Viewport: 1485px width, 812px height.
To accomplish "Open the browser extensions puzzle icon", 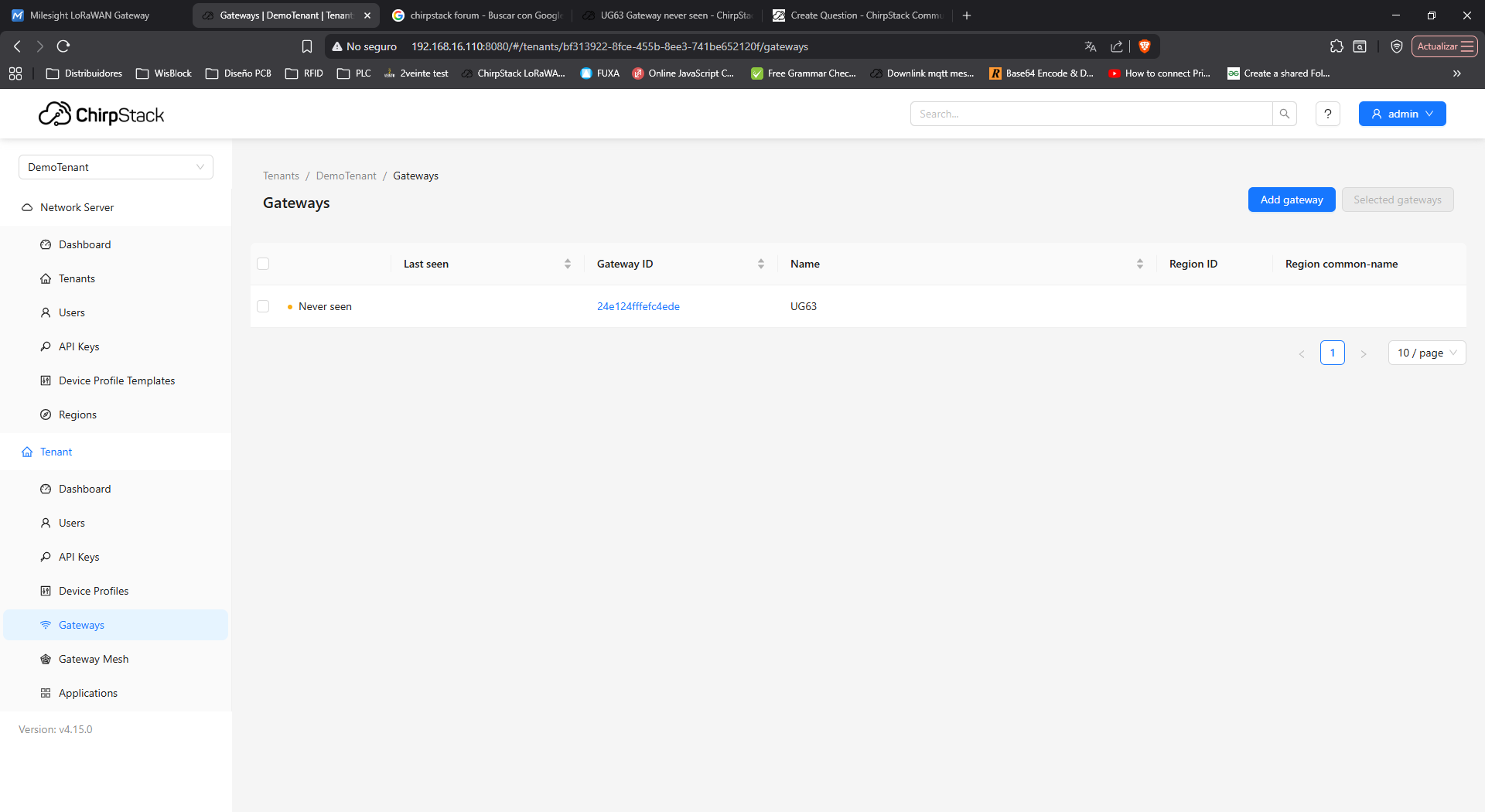I will point(1336,46).
